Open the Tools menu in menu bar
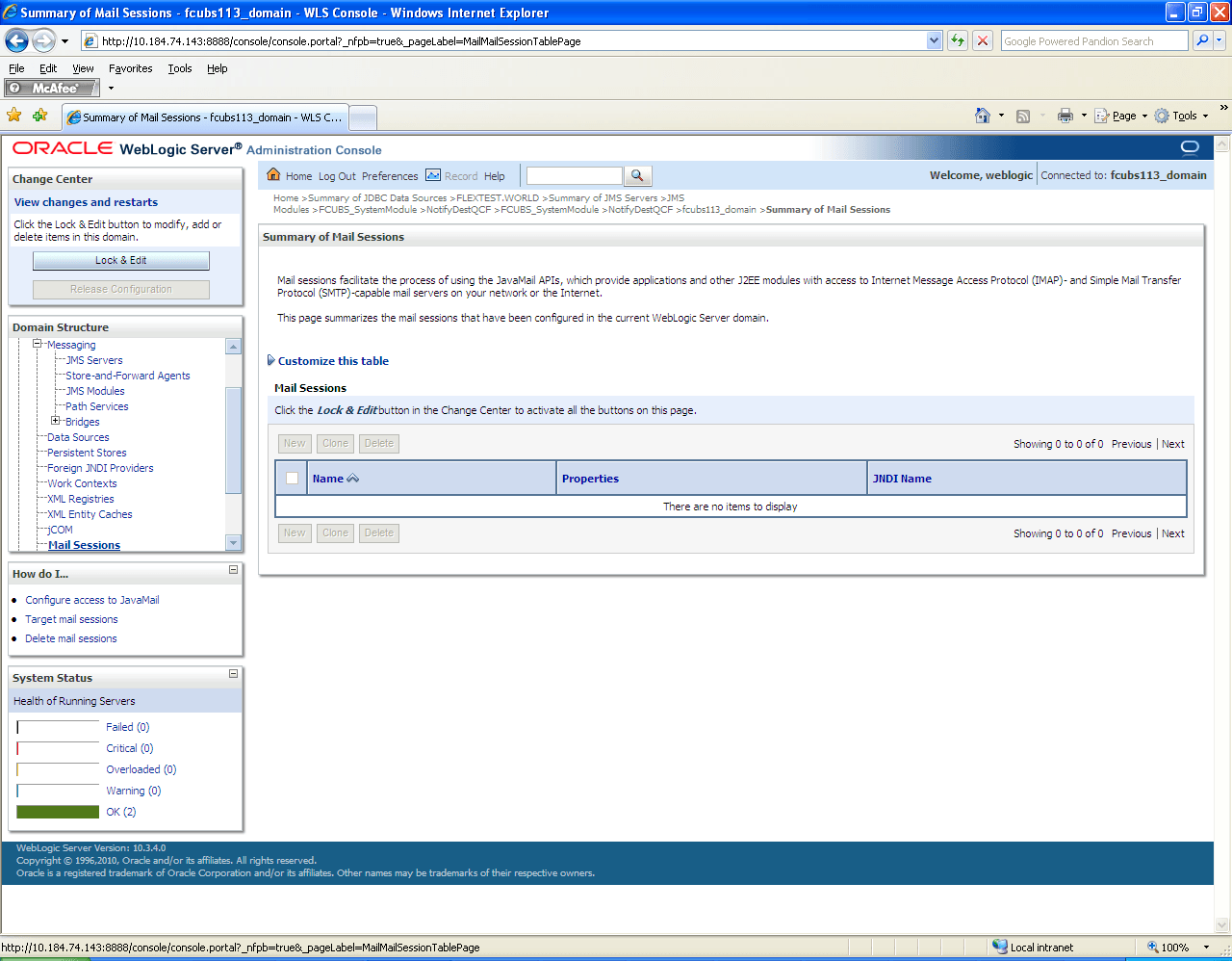 (x=180, y=68)
